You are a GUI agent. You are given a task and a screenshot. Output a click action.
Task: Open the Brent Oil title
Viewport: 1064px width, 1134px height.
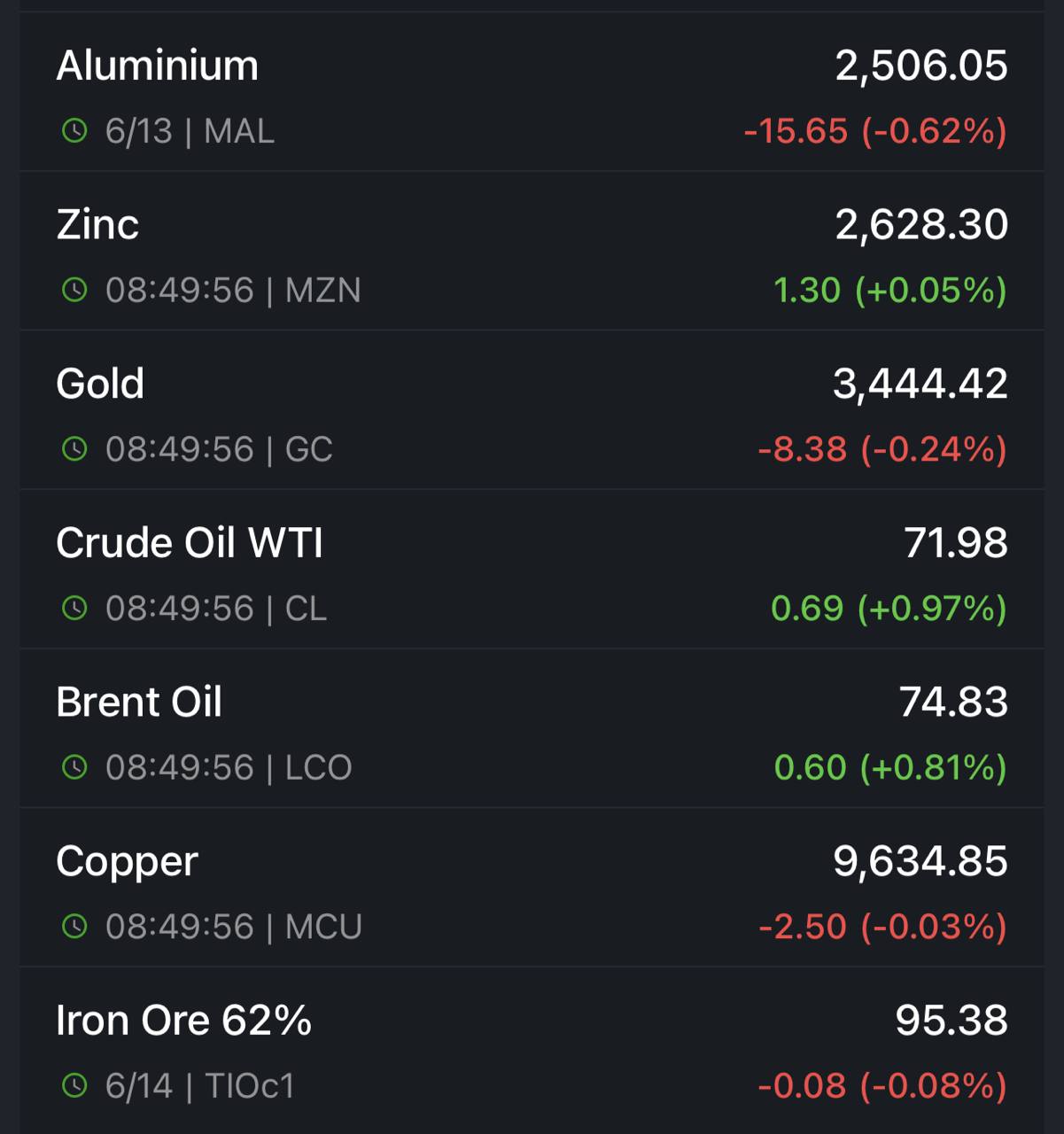pos(139,703)
